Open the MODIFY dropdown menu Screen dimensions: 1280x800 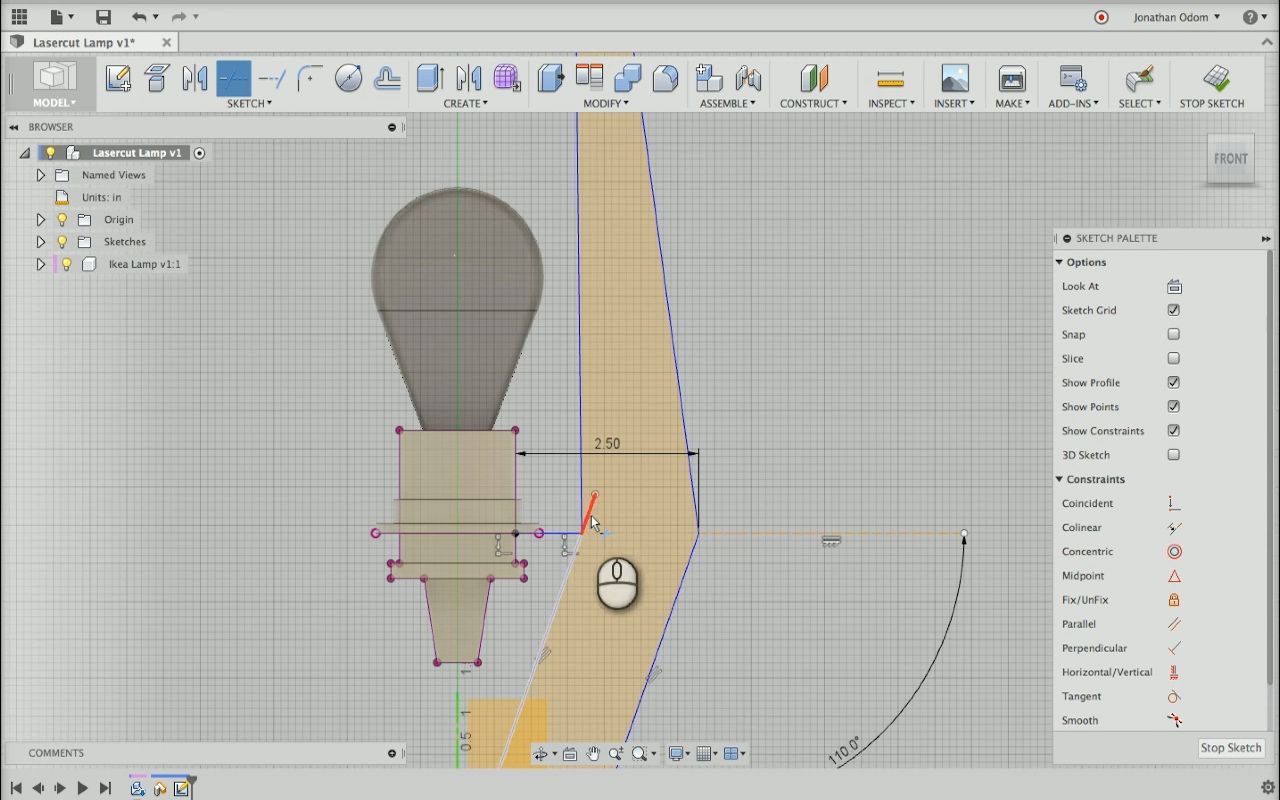coord(606,104)
